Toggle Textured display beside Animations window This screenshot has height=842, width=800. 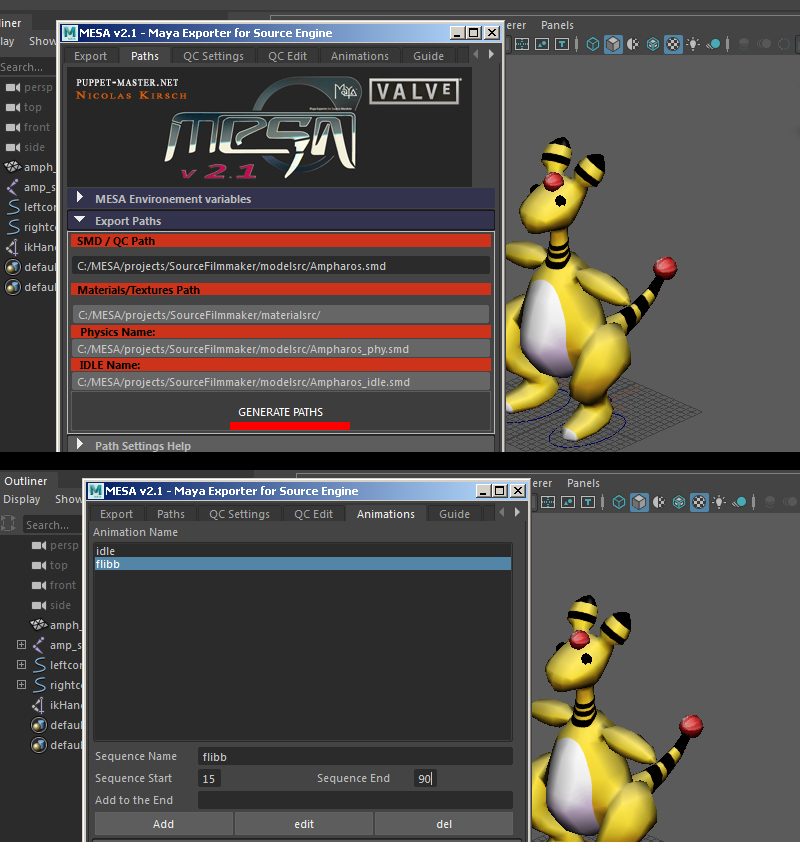pyautogui.click(x=699, y=502)
